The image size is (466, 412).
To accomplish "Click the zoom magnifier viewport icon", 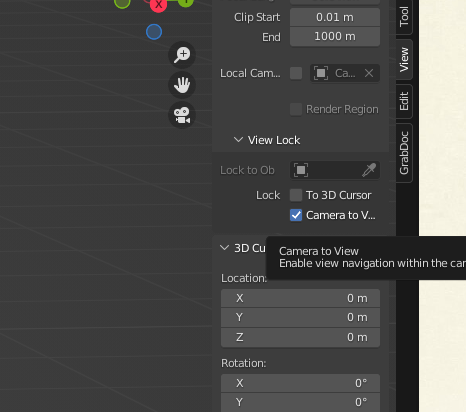I will click(182, 55).
